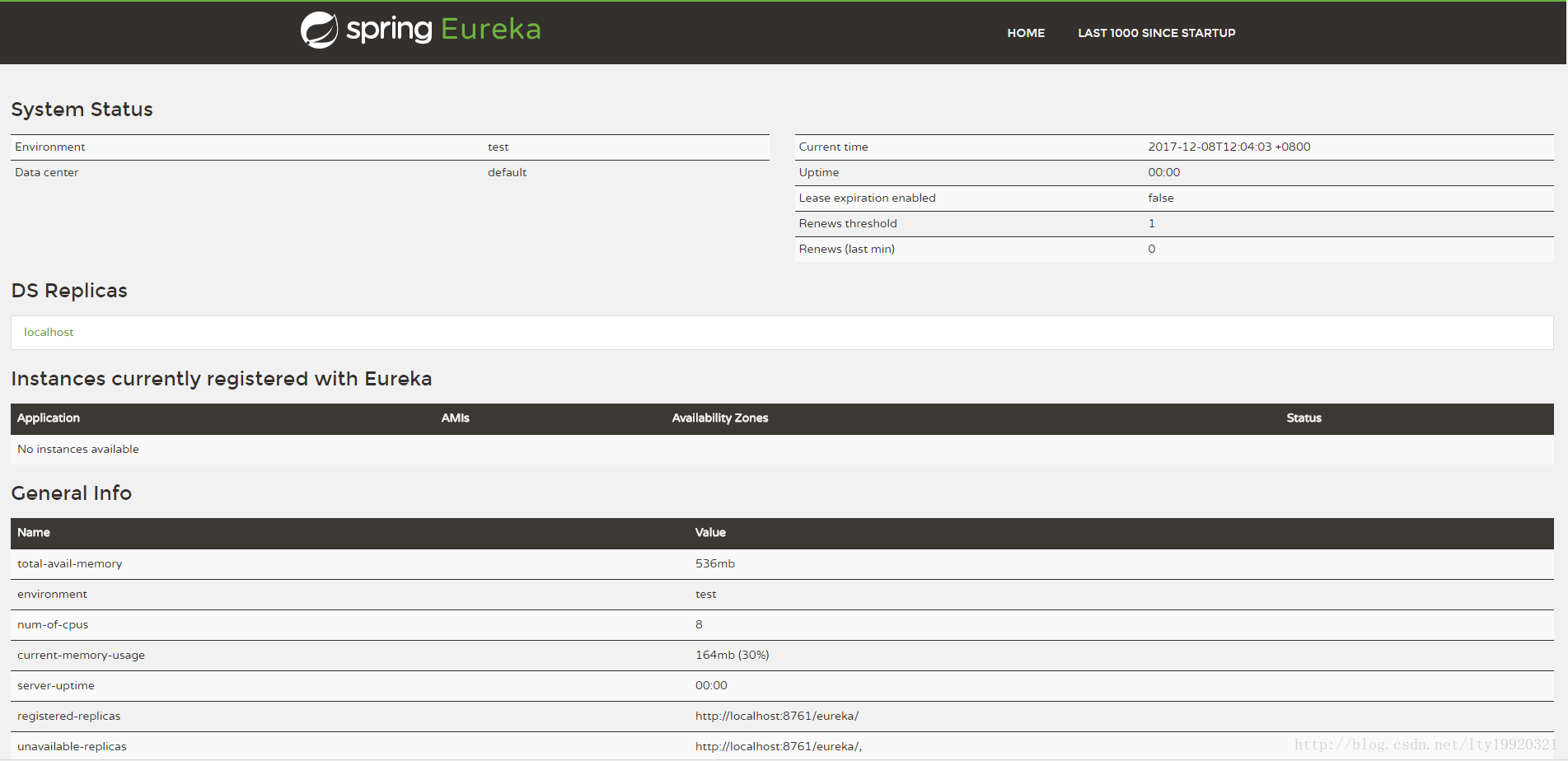Screen dimensions: 1568x761
Task: Select the registered-replicas URL value
Action: tap(777, 717)
